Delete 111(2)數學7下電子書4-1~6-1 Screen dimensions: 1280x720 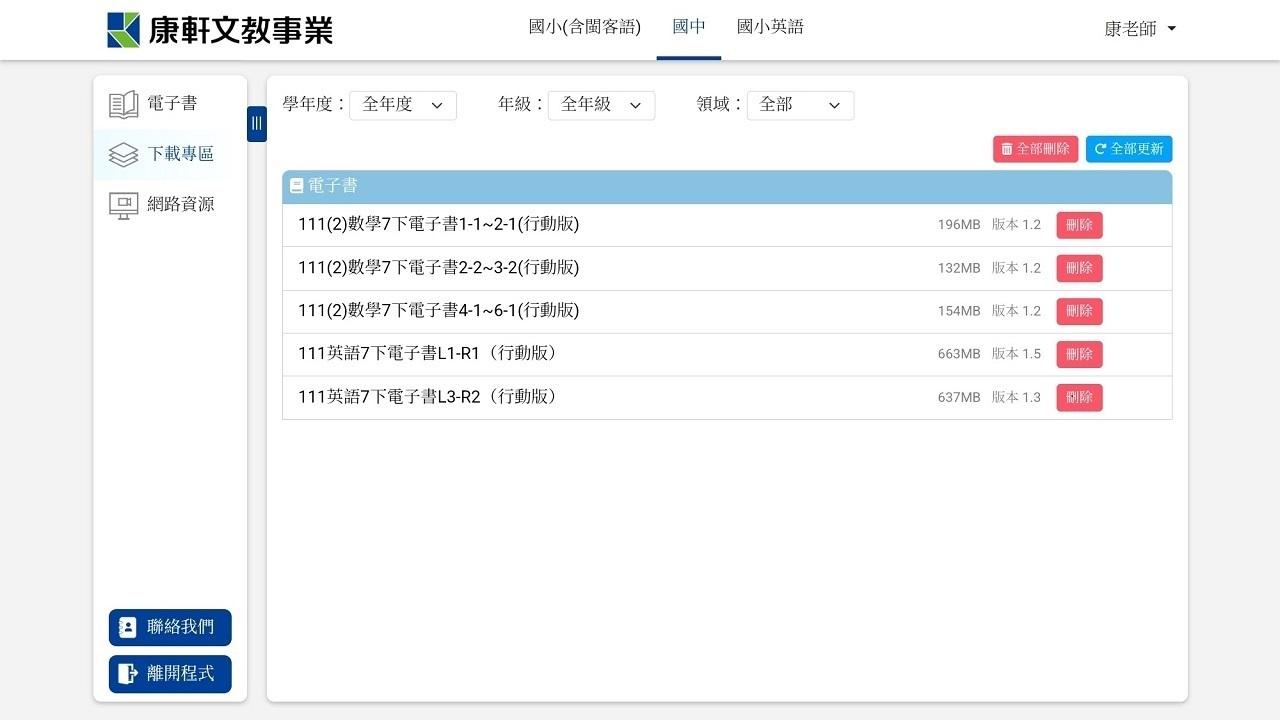coord(1079,311)
